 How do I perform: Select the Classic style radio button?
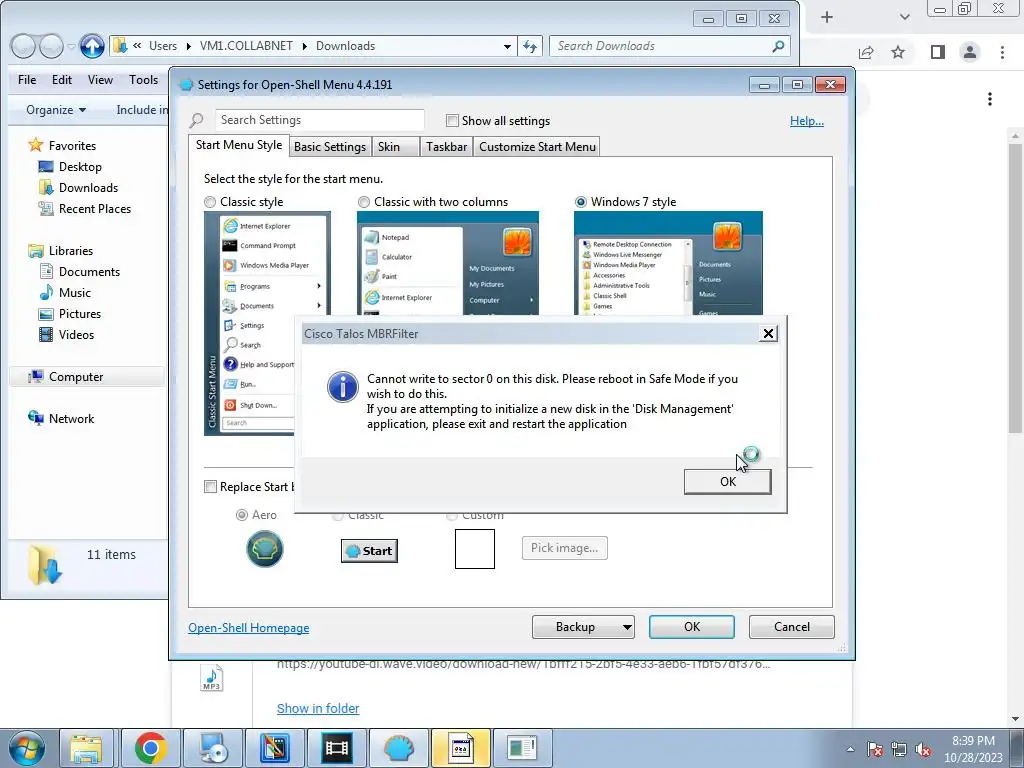[x=210, y=202]
